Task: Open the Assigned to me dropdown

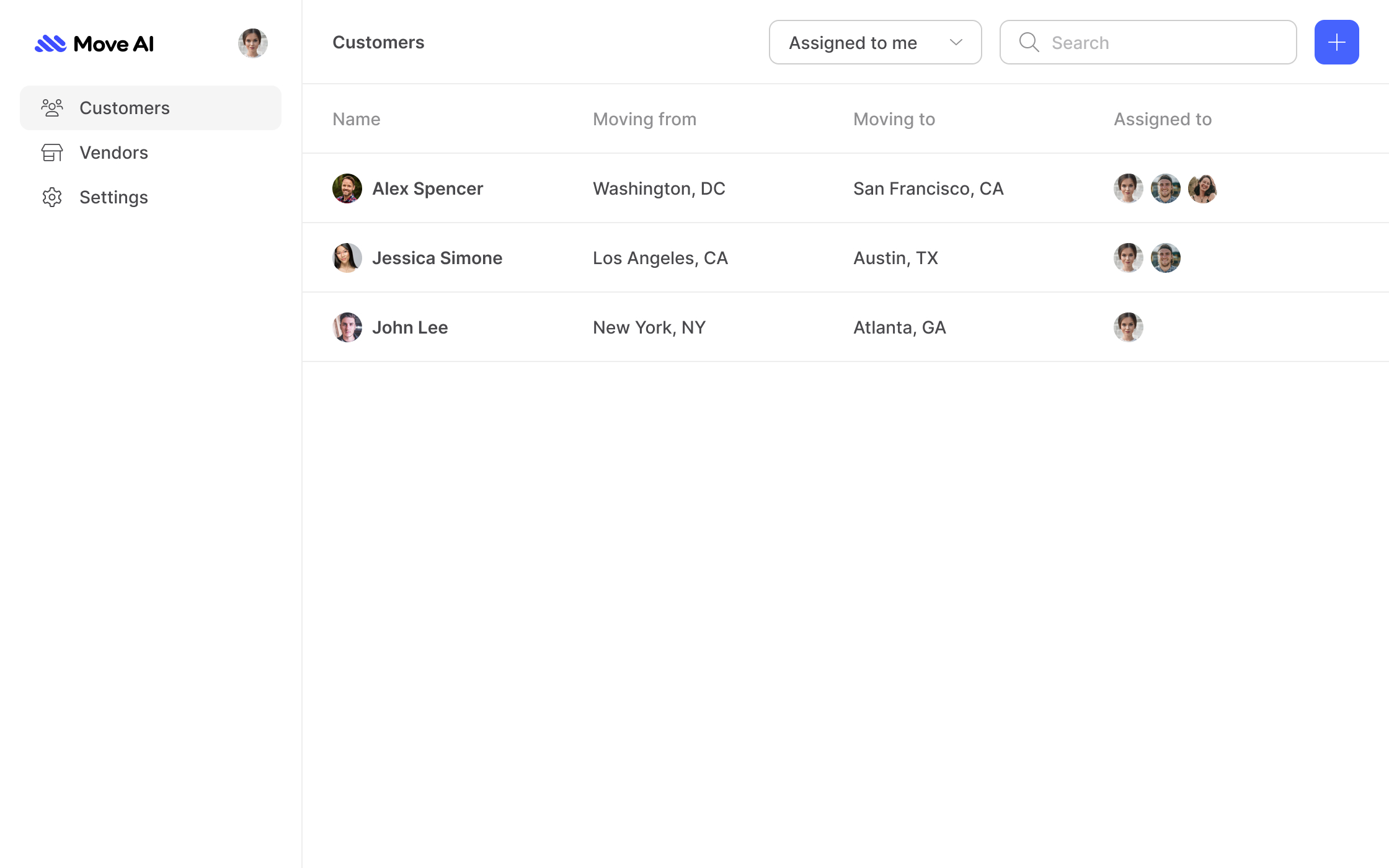Action: [874, 42]
